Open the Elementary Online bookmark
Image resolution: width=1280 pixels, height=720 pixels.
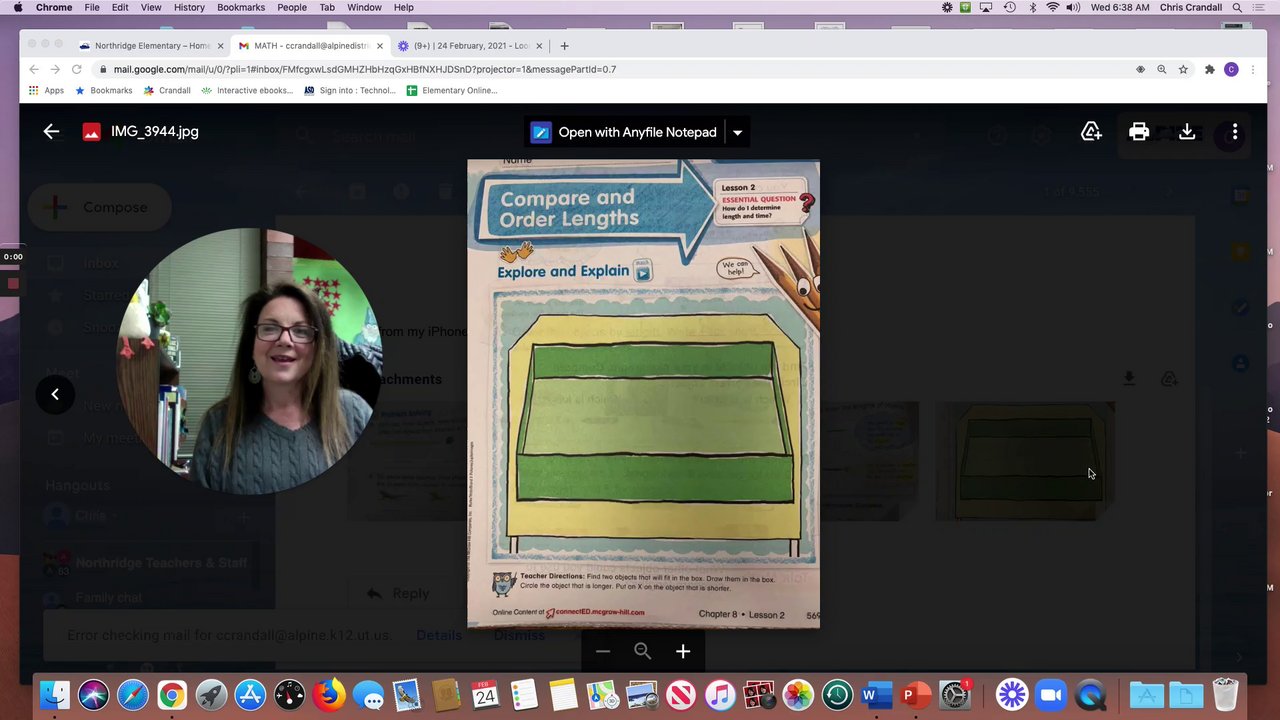point(452,90)
